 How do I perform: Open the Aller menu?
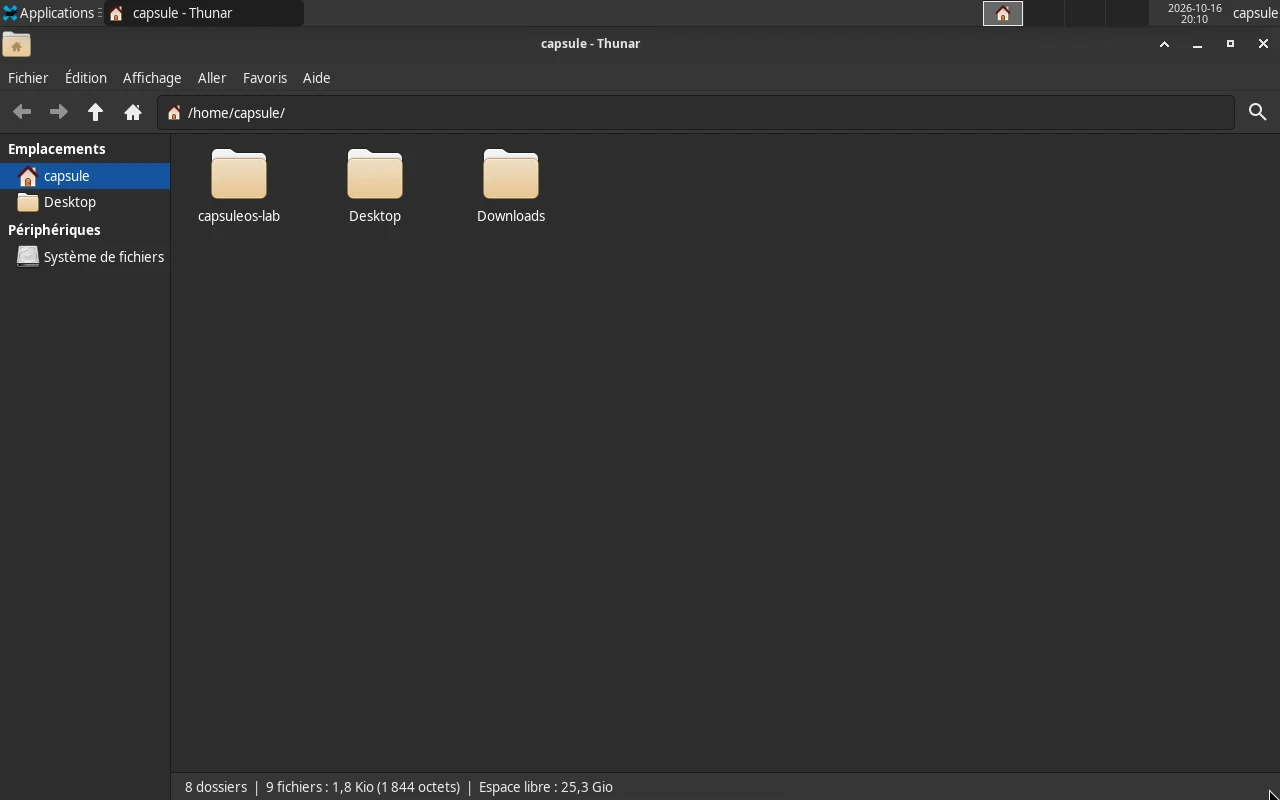click(212, 78)
